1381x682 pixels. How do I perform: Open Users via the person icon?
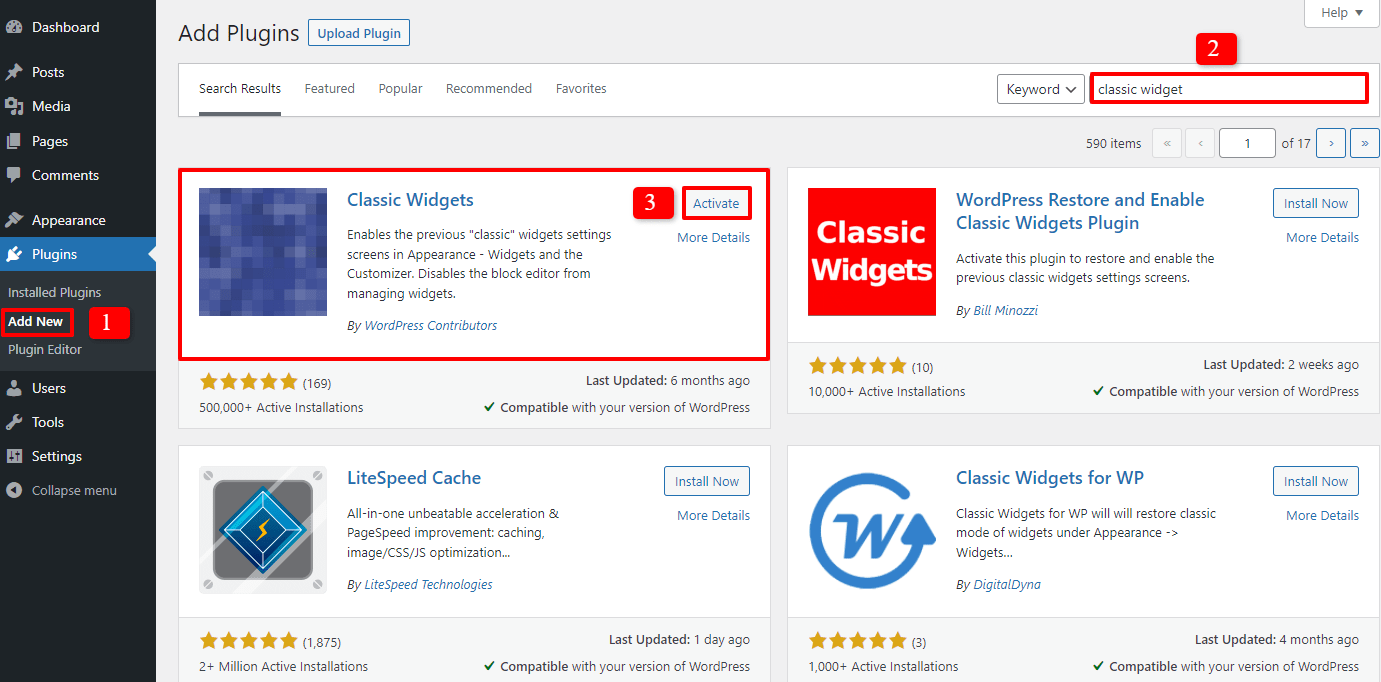pyautogui.click(x=18, y=387)
